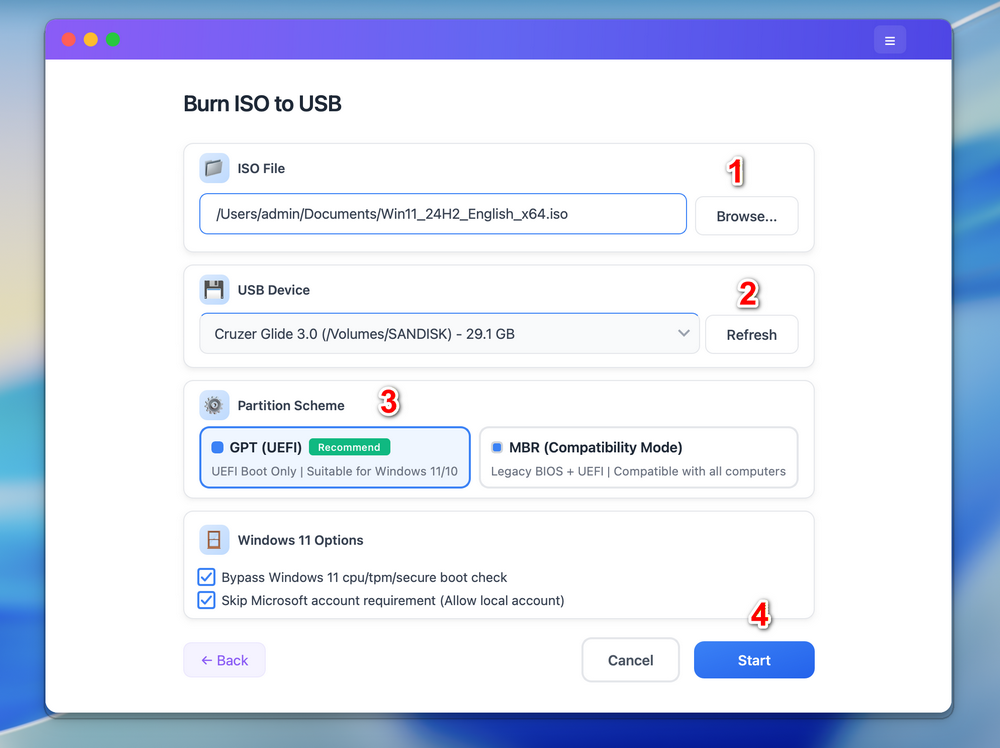Click the back arrow icon on the Back button
Viewport: 1000px width, 748px height.
(207, 660)
